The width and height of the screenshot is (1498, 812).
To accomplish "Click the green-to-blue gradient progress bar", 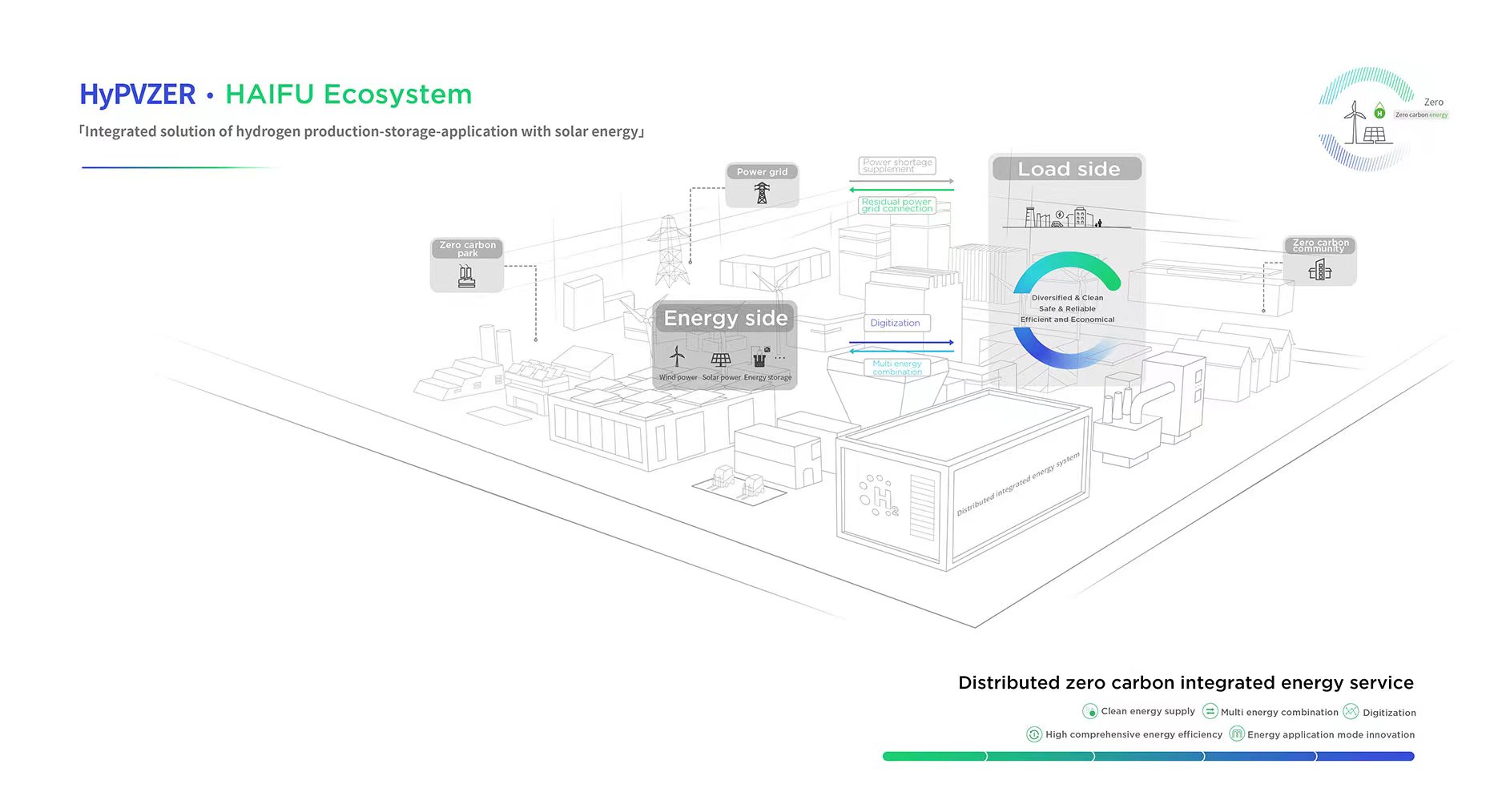I will (1148, 756).
